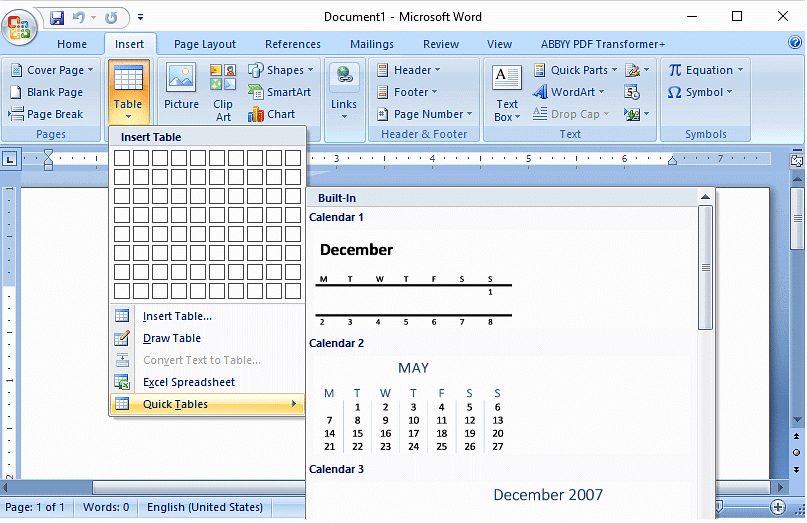Viewport: 807px width, 523px height.
Task: Open the Word Help question mark icon
Action: pos(795,42)
